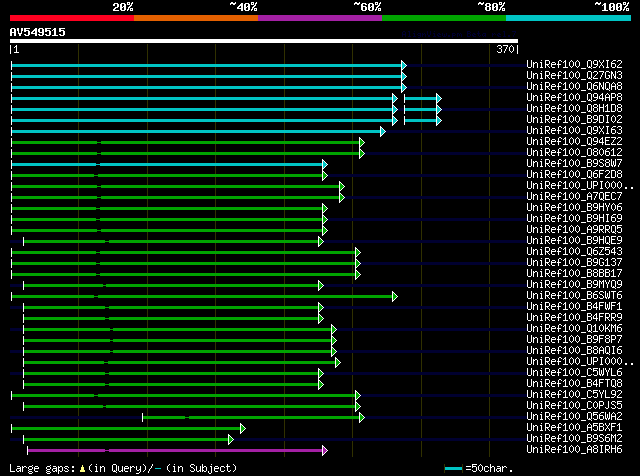Image resolution: width=640 pixels, height=476 pixels.
Task: Select label UniRef100_B9HY06
Action: (574, 207)
